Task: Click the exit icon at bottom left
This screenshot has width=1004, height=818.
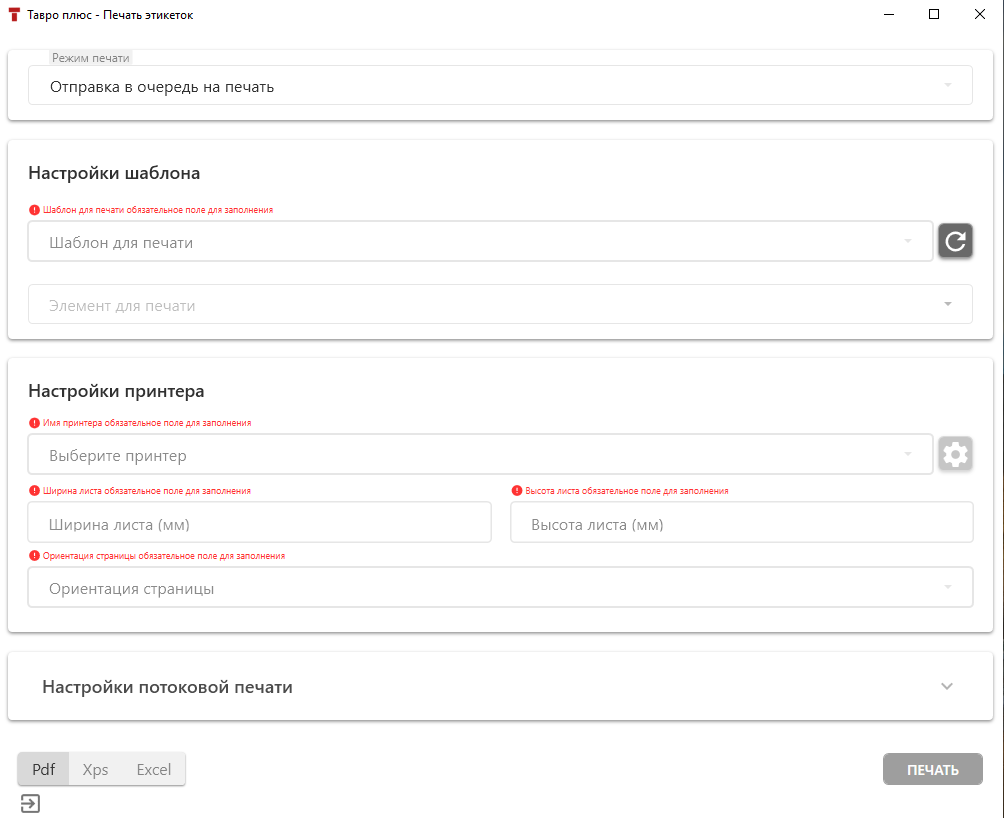Action: [x=30, y=803]
